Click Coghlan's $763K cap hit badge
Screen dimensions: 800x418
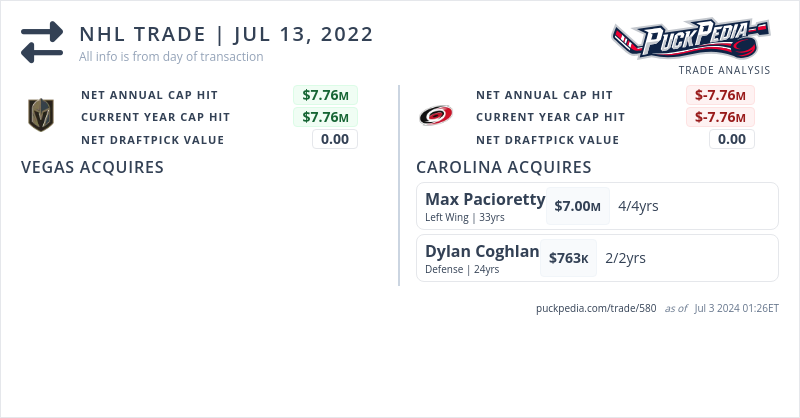569,258
